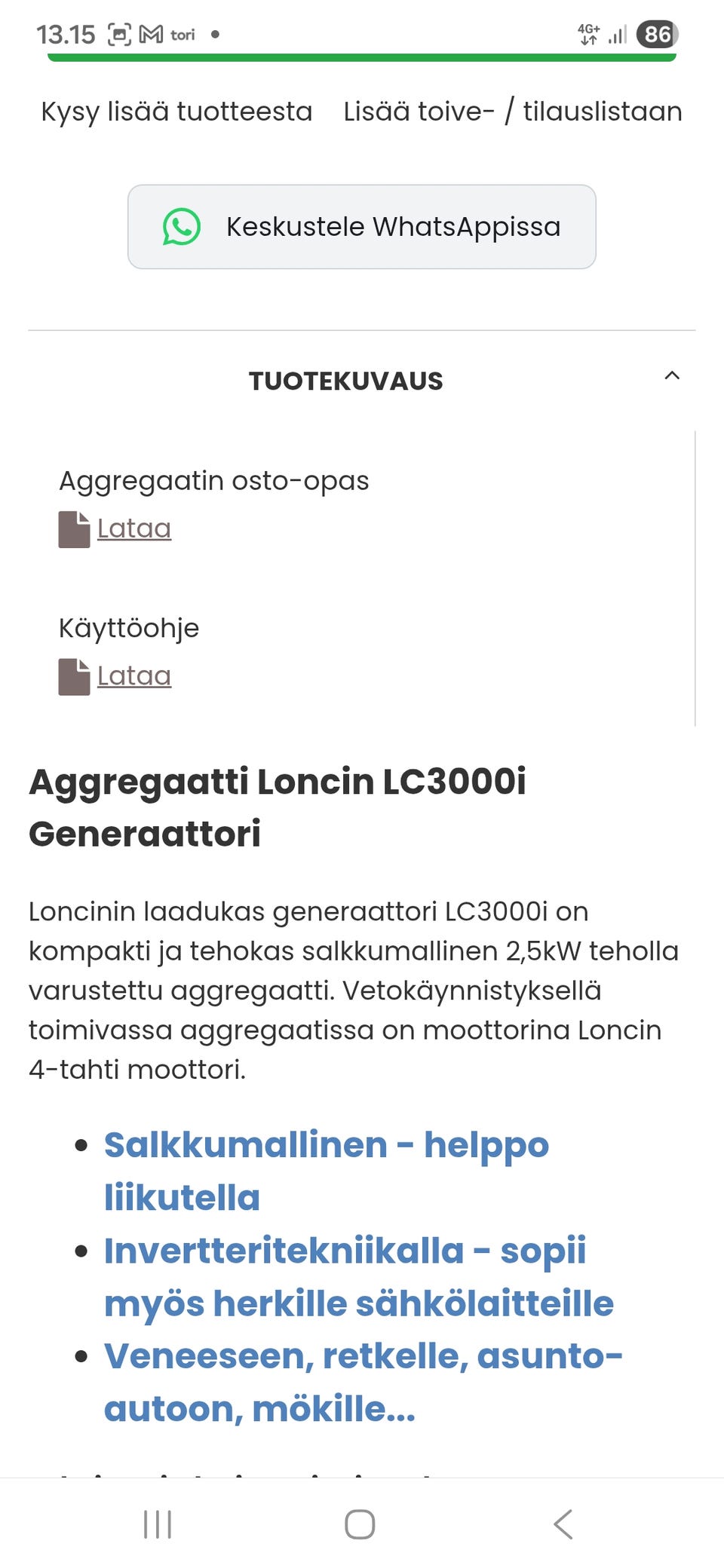Viewport: 724px width, 1568px height.
Task: Tap the mobile signal strength icon
Action: pos(618,35)
